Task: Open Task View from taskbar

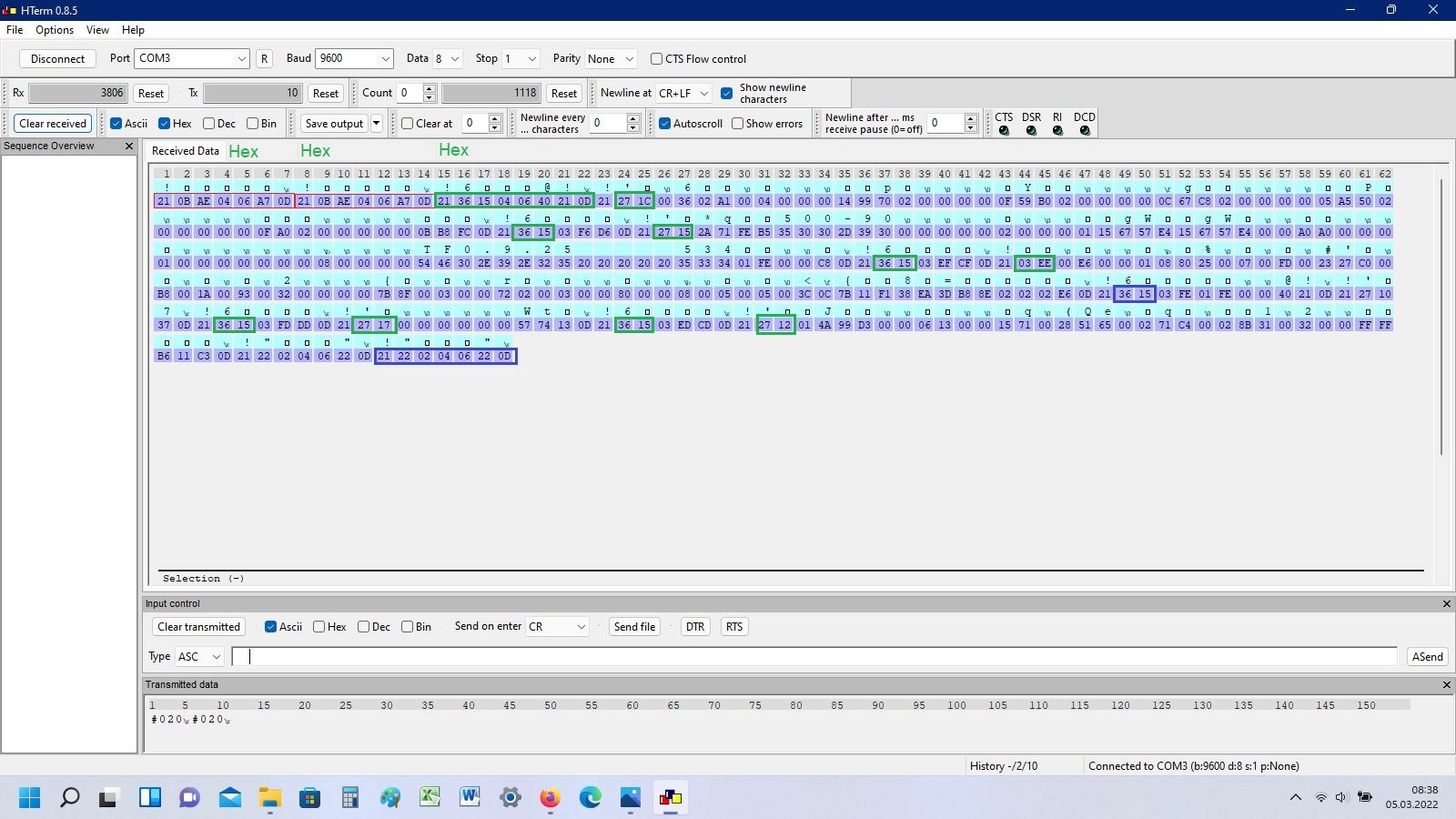Action: coord(109,798)
